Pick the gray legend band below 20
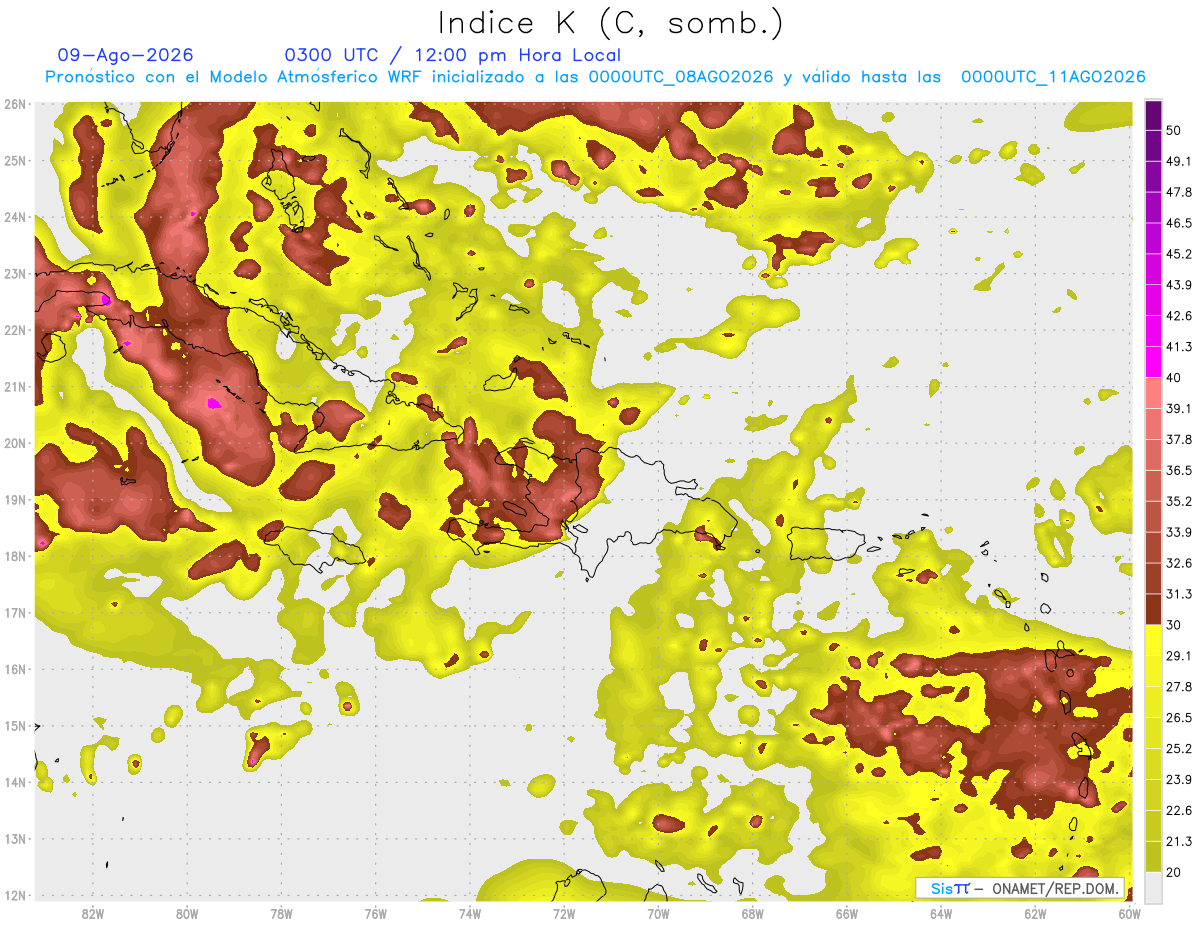This screenshot has height=927, width=1200. pyautogui.click(x=1153, y=886)
